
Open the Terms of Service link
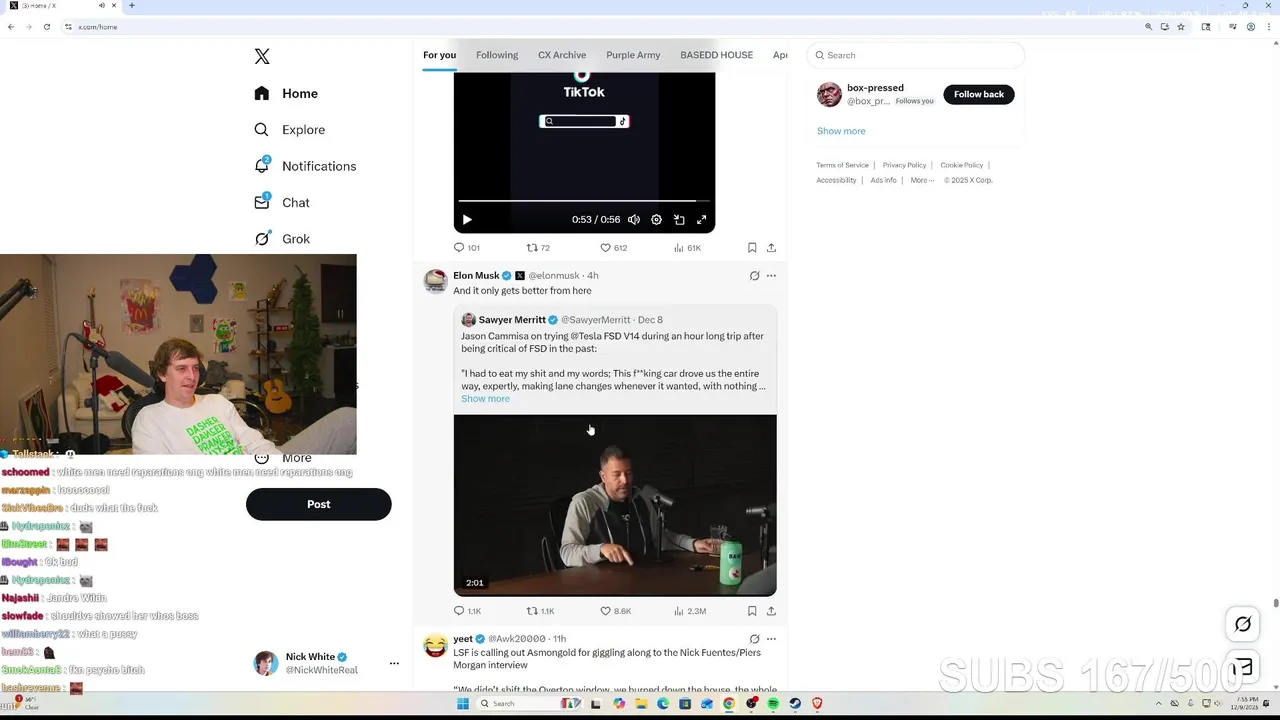[842, 165]
